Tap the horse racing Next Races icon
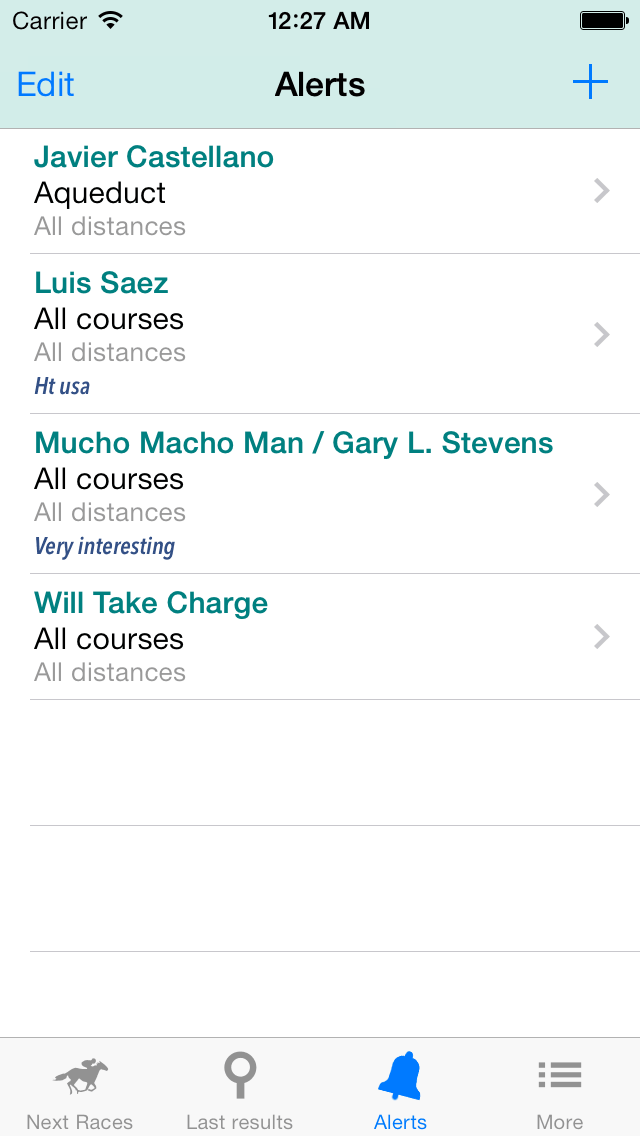This screenshot has width=640, height=1136. pyautogui.click(x=80, y=1077)
